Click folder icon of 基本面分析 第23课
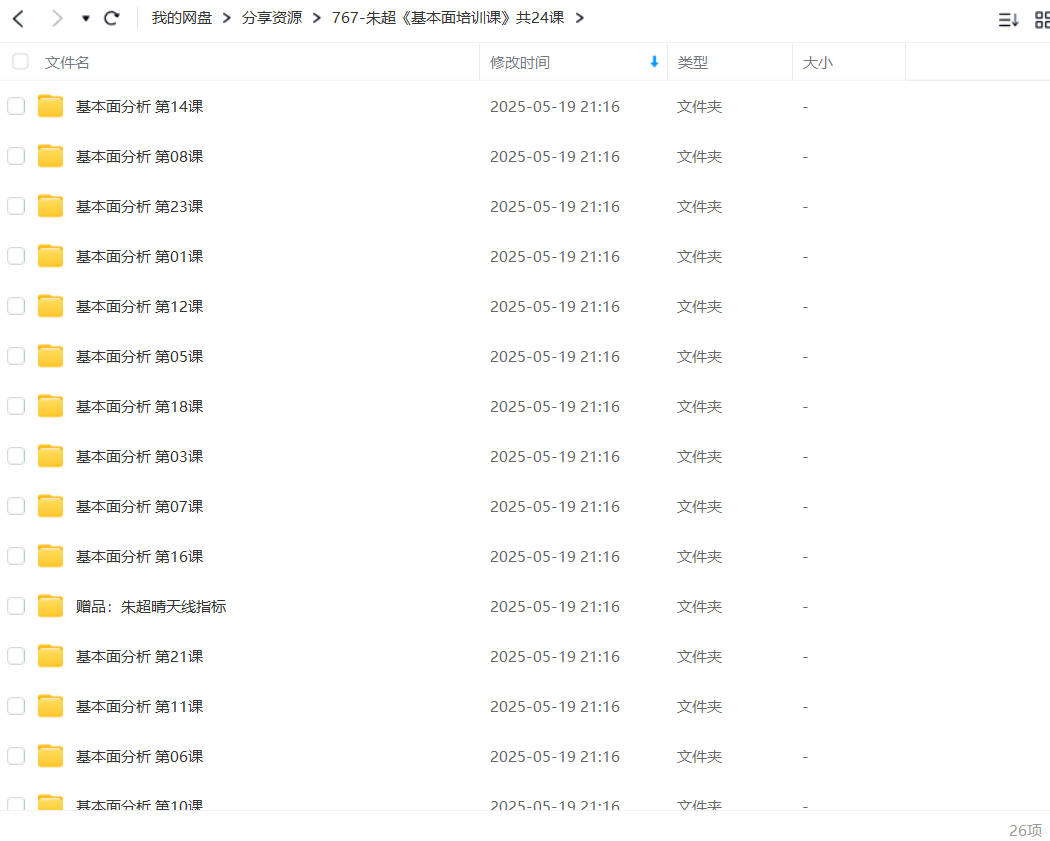The image size is (1050, 841). click(50, 206)
